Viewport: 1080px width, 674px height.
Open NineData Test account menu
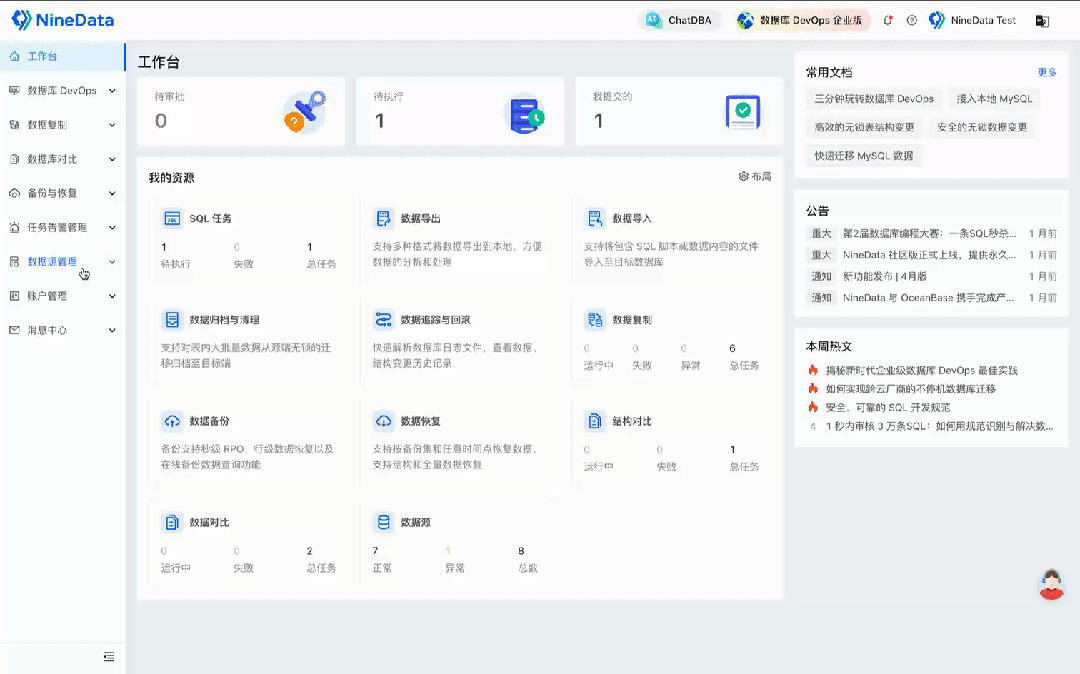tap(973, 21)
